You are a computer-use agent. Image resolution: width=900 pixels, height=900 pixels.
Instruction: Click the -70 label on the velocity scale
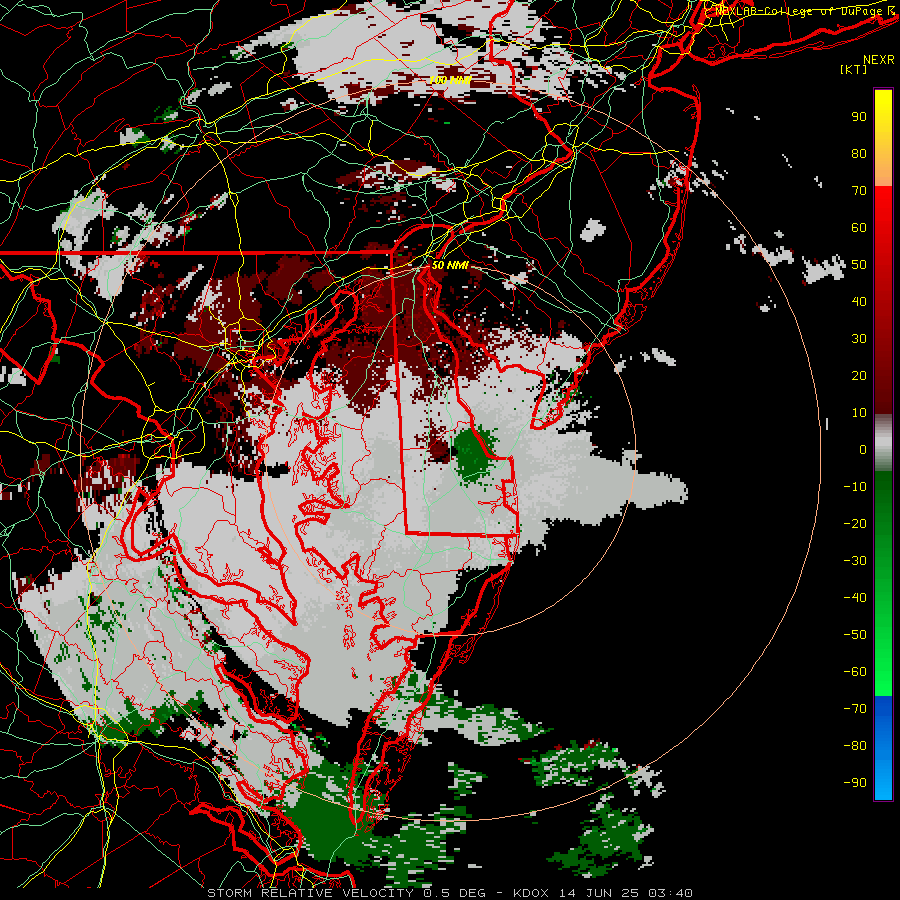pyautogui.click(x=855, y=709)
